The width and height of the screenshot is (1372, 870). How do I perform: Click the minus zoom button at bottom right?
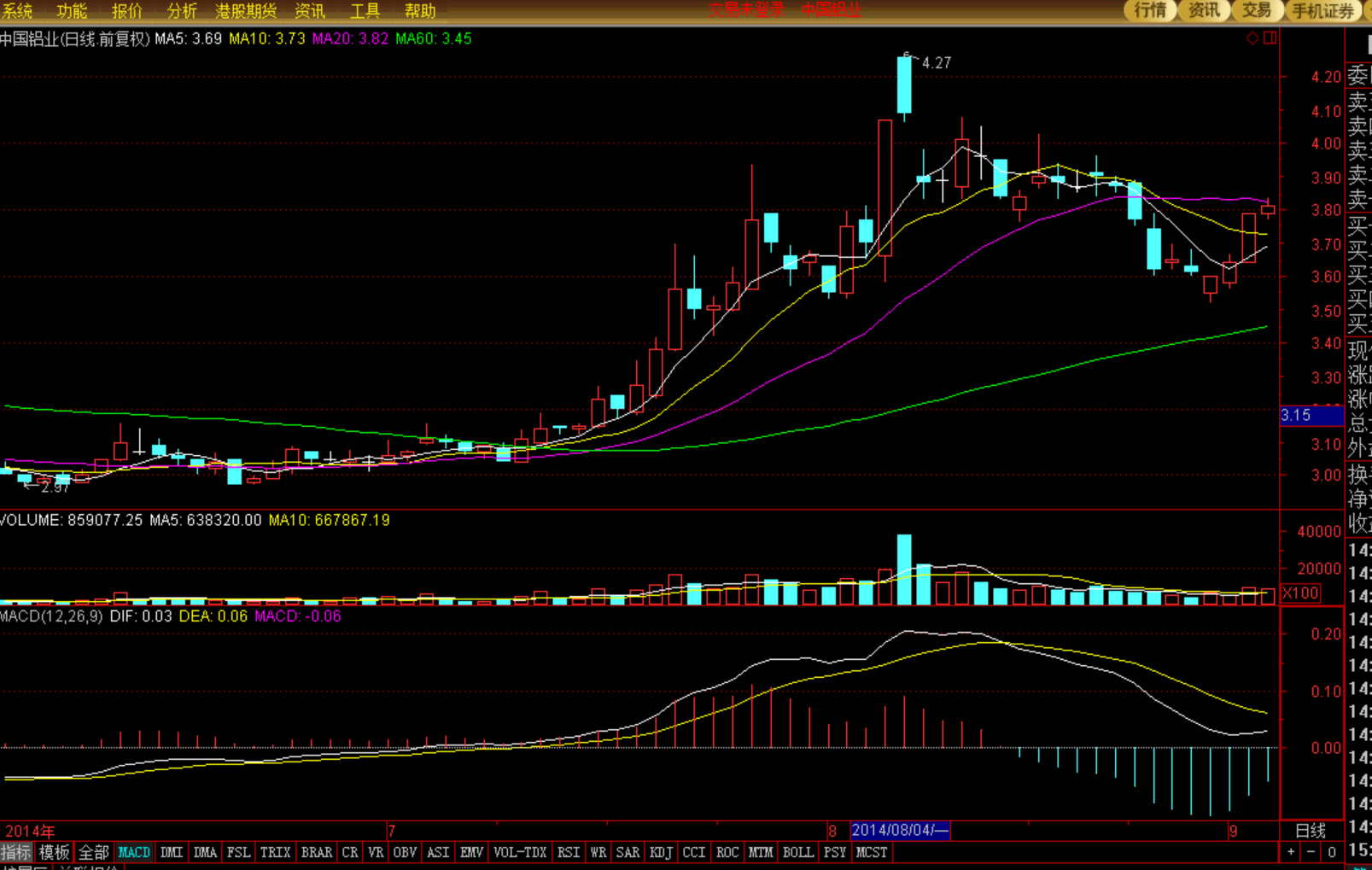[1311, 852]
